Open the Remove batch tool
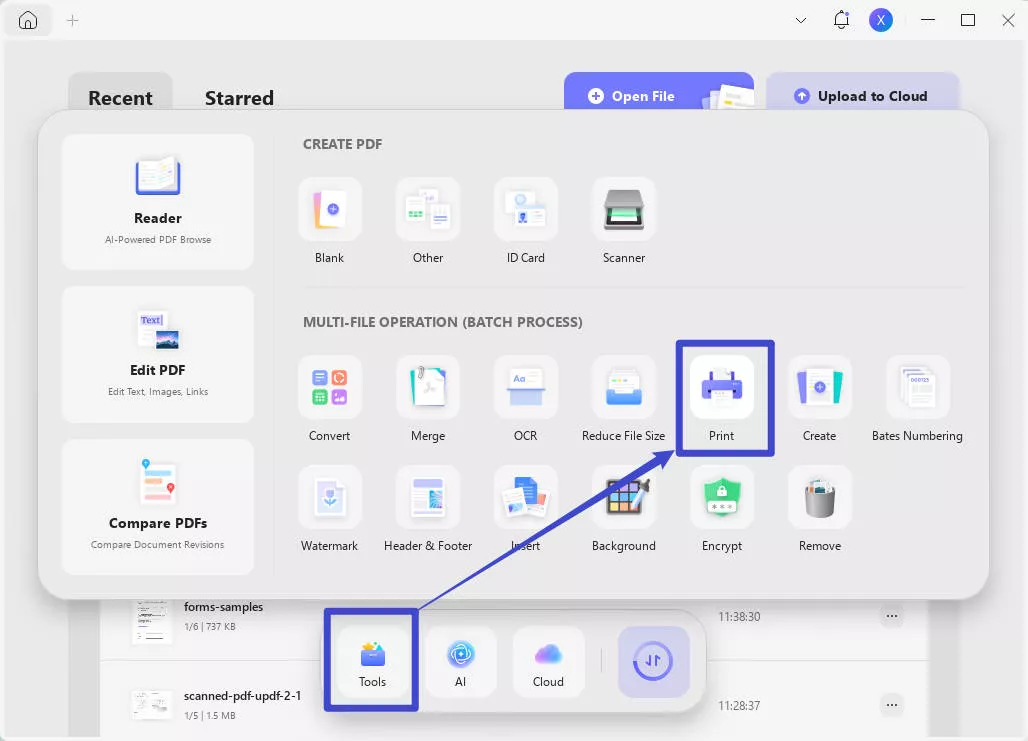Viewport: 1028px width, 741px height. pos(820,498)
